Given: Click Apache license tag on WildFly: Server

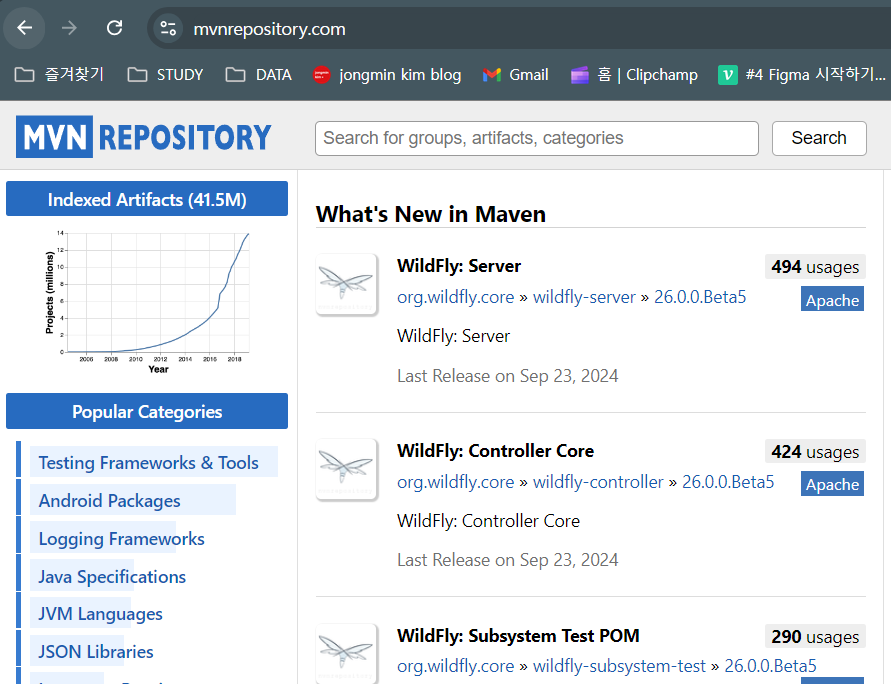Looking at the screenshot, I should coord(832,299).
